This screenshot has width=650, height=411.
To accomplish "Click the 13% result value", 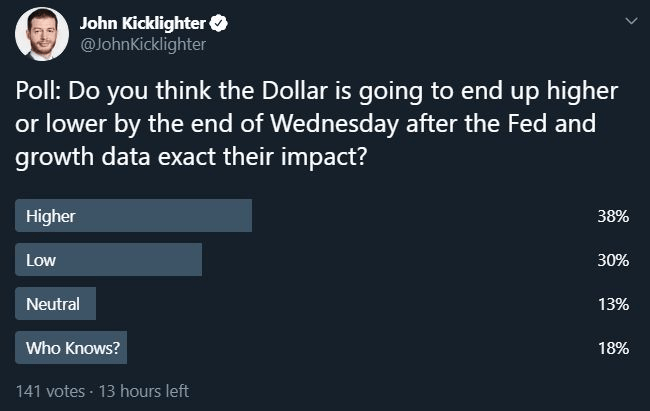I will (613, 304).
